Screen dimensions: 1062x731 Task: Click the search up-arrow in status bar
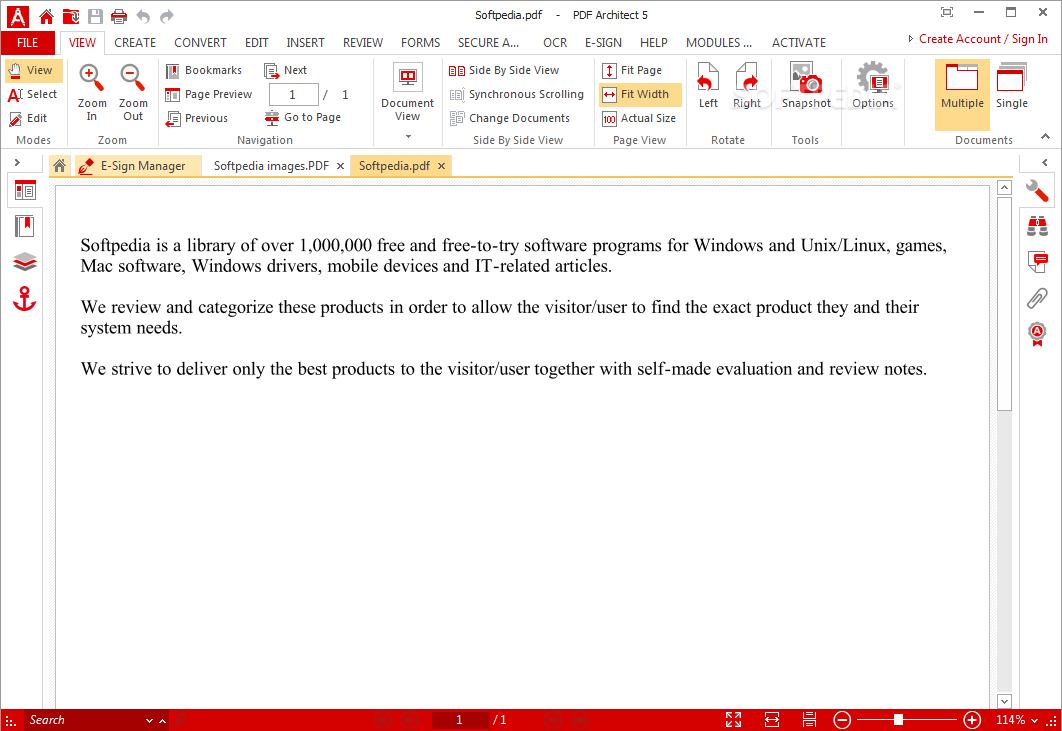click(163, 721)
